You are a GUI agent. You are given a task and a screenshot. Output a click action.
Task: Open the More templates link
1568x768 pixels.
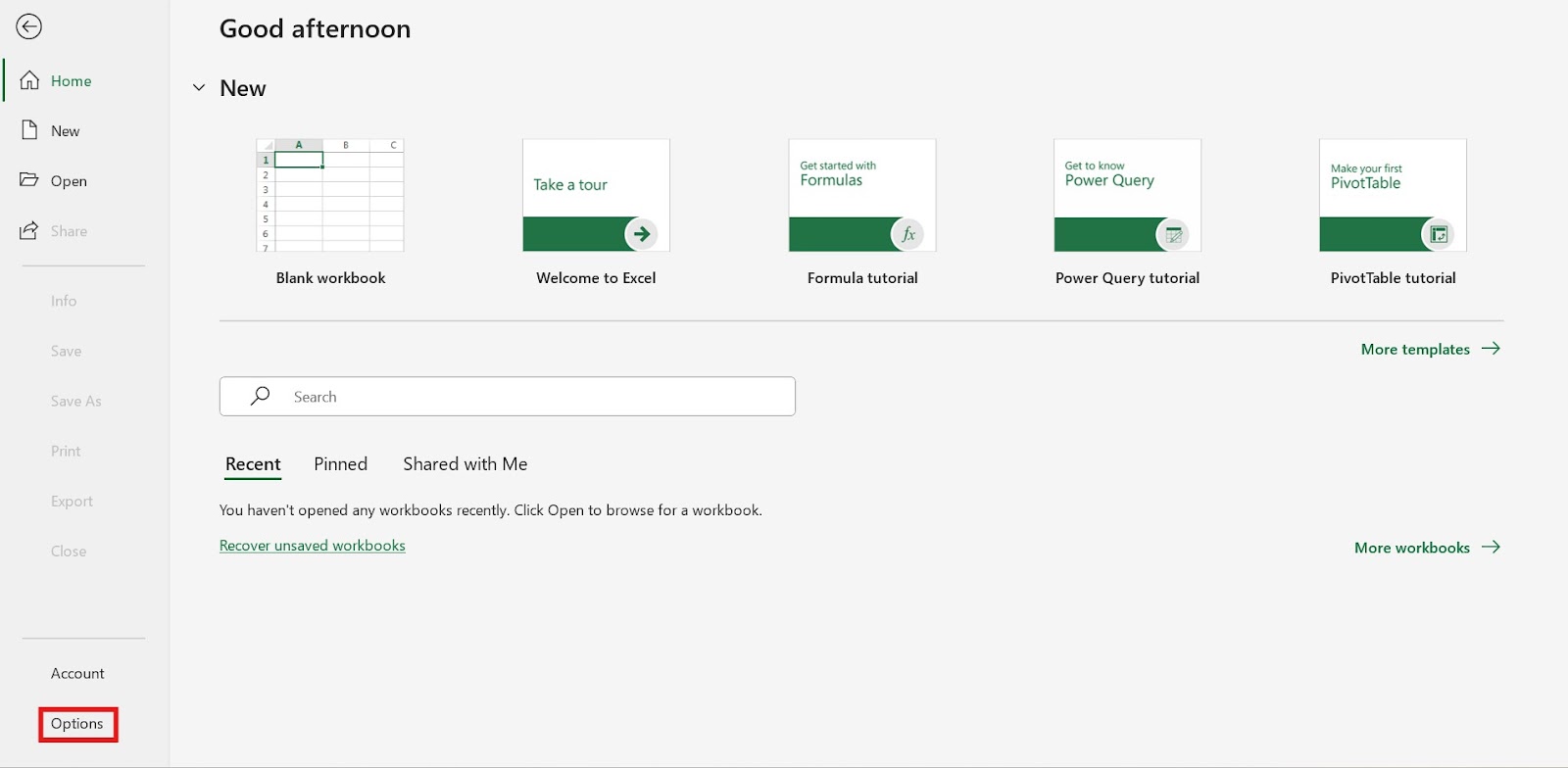(1415, 349)
